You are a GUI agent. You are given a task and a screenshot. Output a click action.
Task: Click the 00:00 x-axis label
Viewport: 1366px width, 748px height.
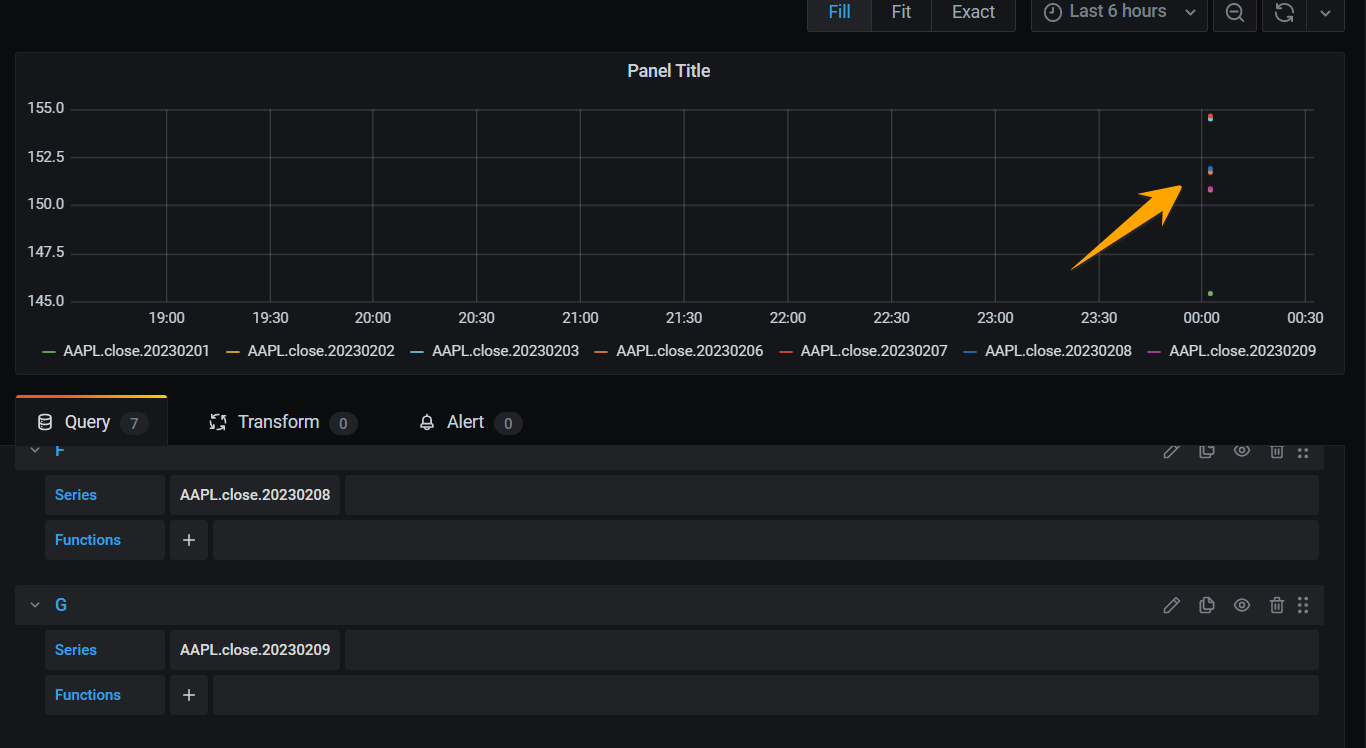pyautogui.click(x=1201, y=318)
